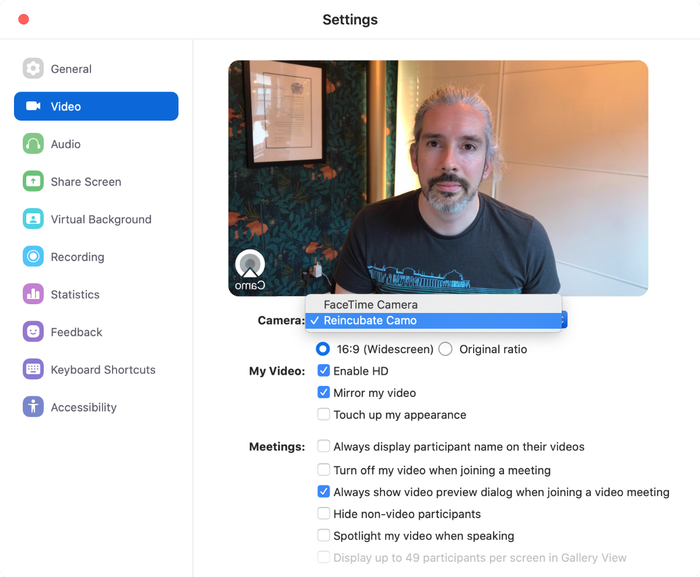Click the Audio headphones icon
Screen dimensions: 700x577
[x=33, y=144]
